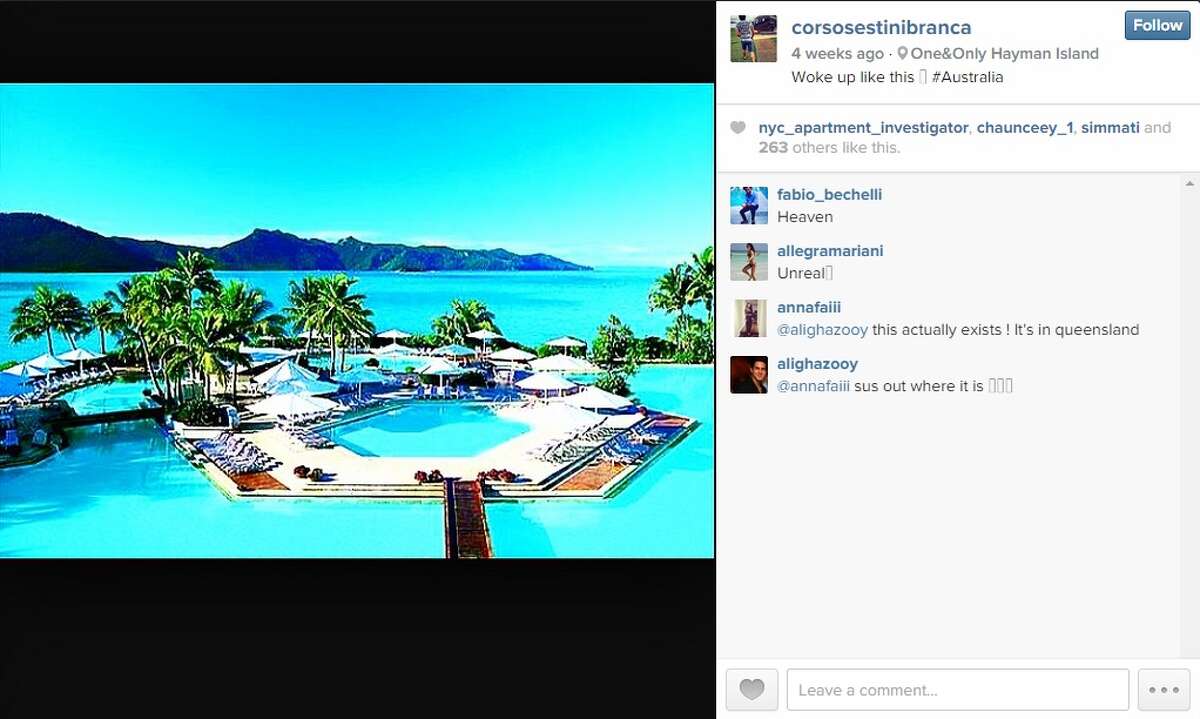Open the One&Only Hayman Island location link
This screenshot has height=719, width=1200.
point(1004,54)
